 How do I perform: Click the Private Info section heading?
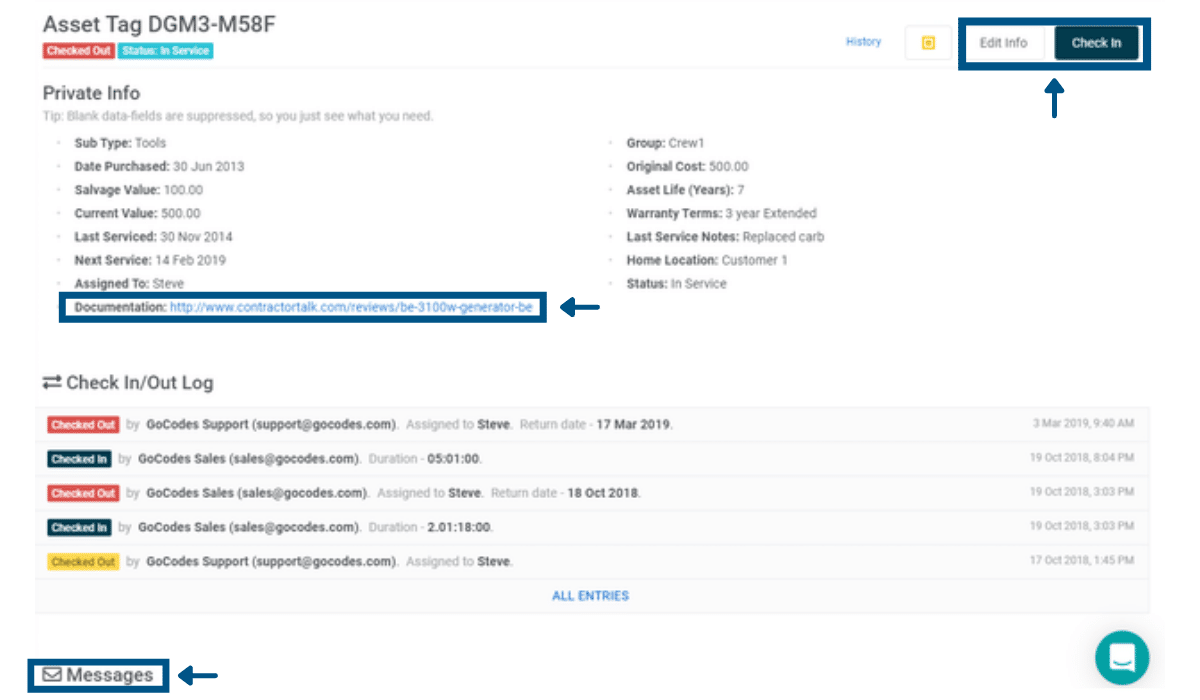pos(91,93)
